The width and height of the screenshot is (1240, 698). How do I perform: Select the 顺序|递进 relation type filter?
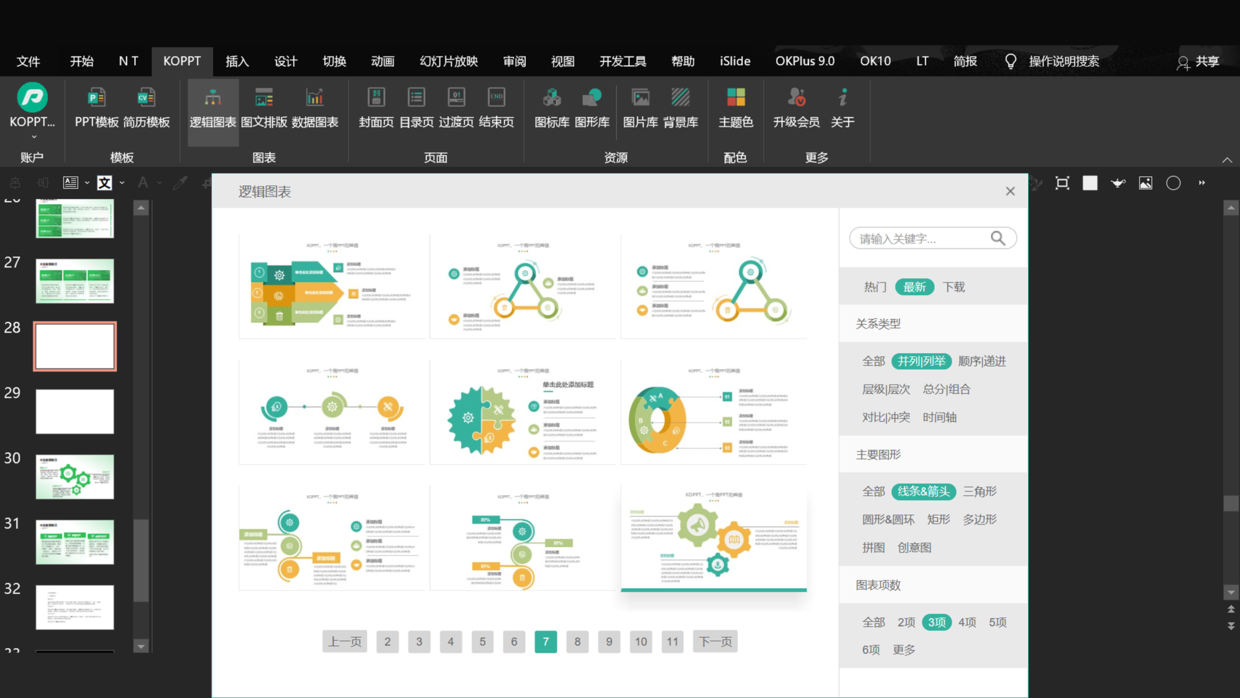tap(981, 361)
